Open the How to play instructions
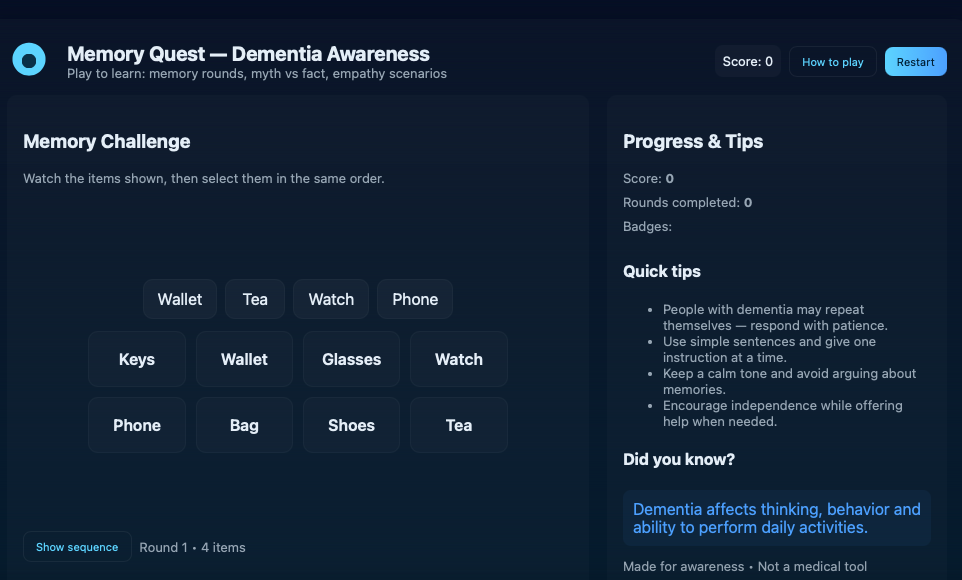The height and width of the screenshot is (580, 962). pos(832,62)
